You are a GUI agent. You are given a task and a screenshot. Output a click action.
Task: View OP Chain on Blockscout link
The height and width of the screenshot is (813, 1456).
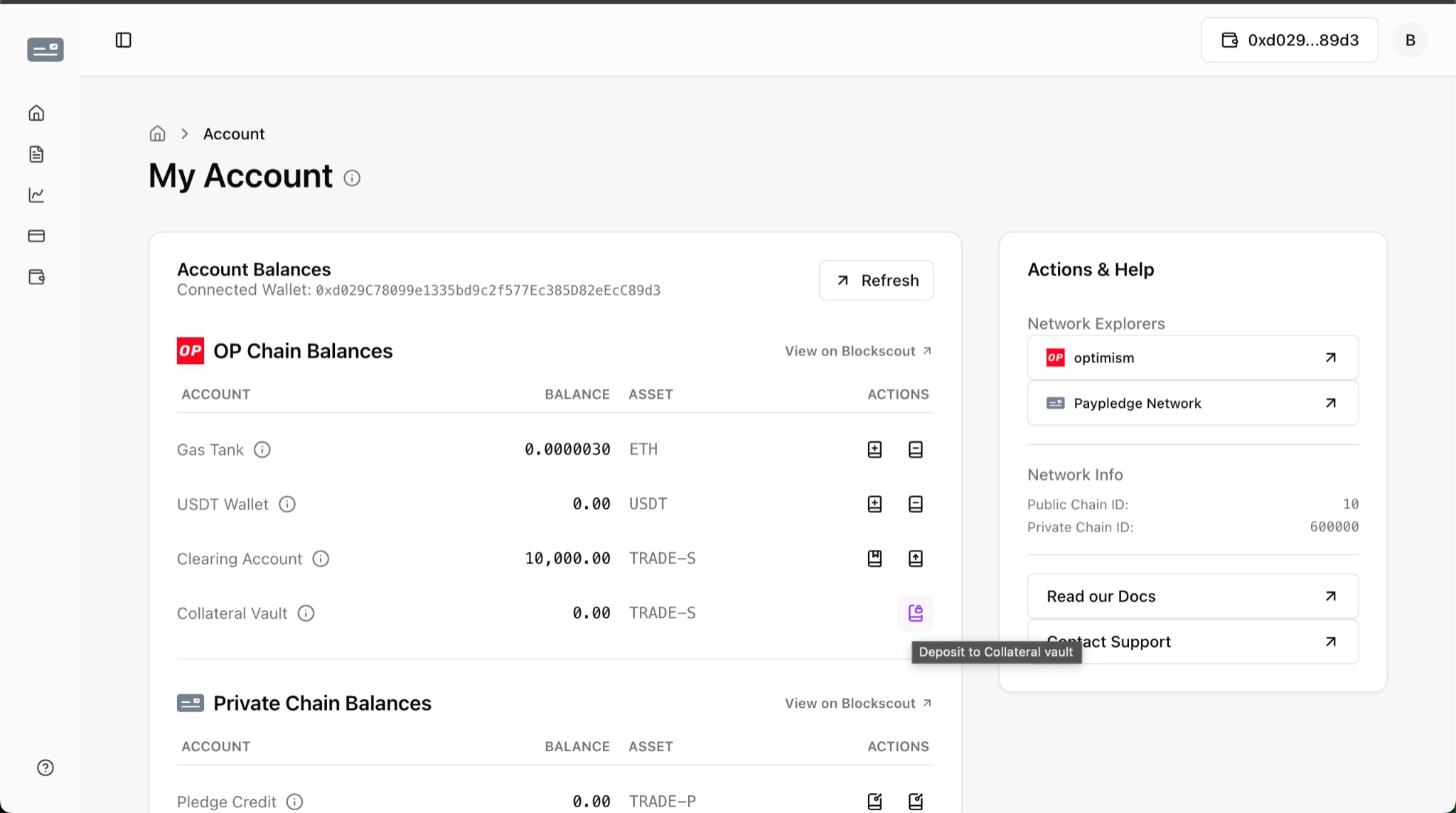coord(858,351)
